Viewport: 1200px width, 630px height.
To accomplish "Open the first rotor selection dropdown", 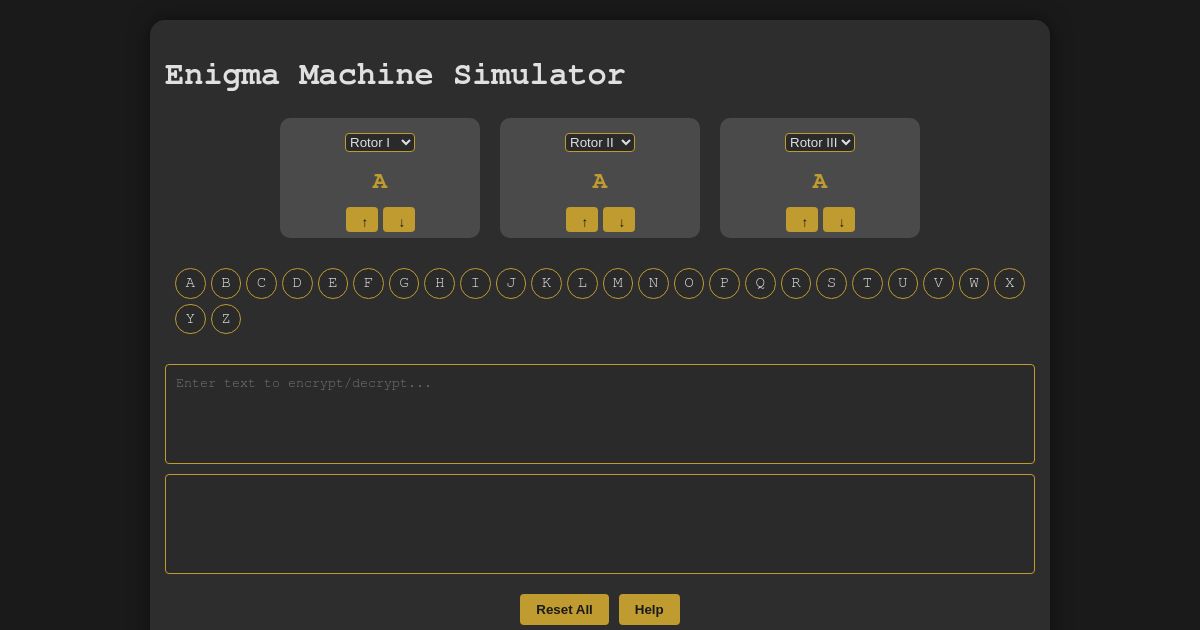I will (x=380, y=142).
